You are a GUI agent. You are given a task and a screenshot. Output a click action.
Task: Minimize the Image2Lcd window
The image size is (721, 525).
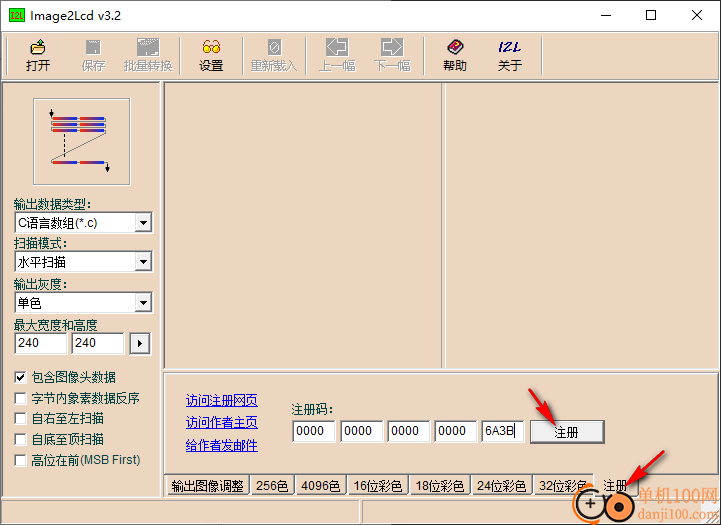(x=606, y=15)
